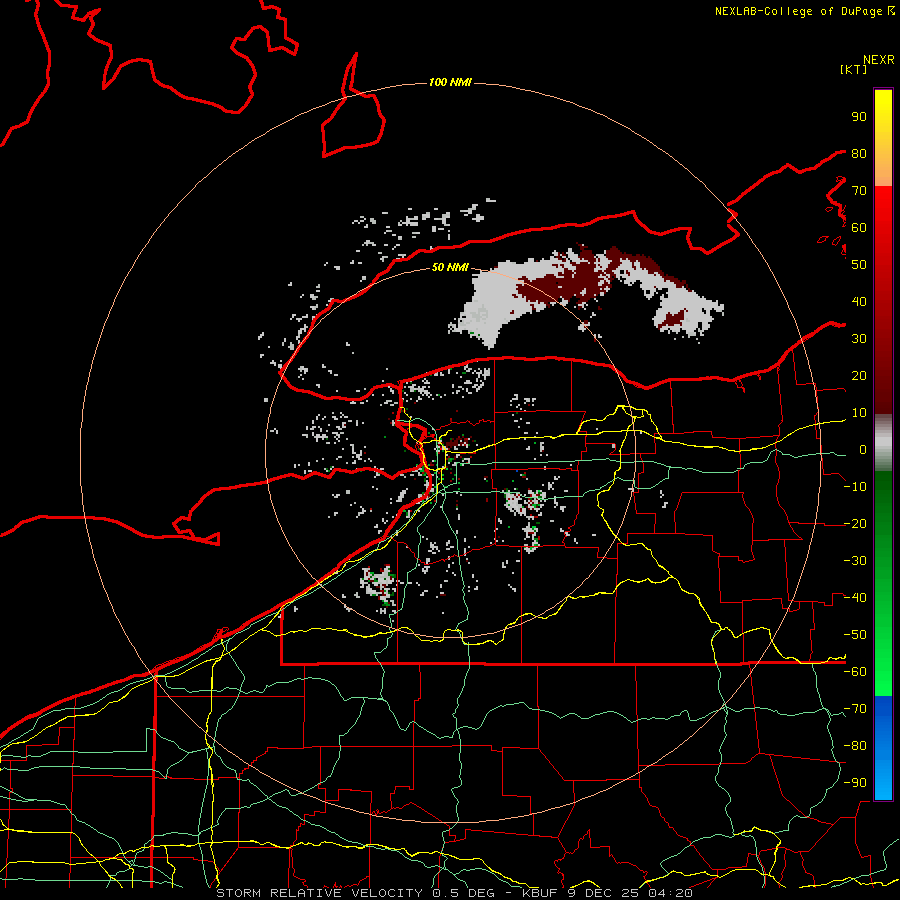The image size is (900, 900).
Task: Click the 0 value on the velocity scale
Action: pos(863,450)
